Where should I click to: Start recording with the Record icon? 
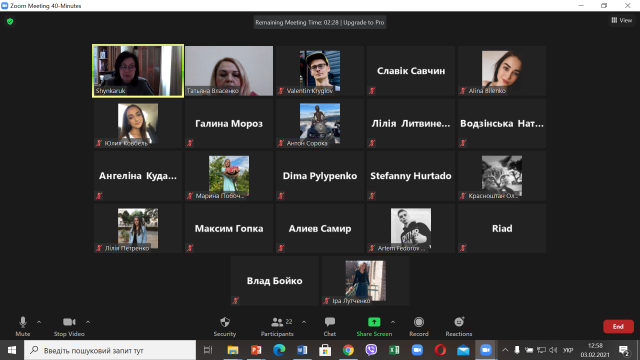click(x=419, y=322)
